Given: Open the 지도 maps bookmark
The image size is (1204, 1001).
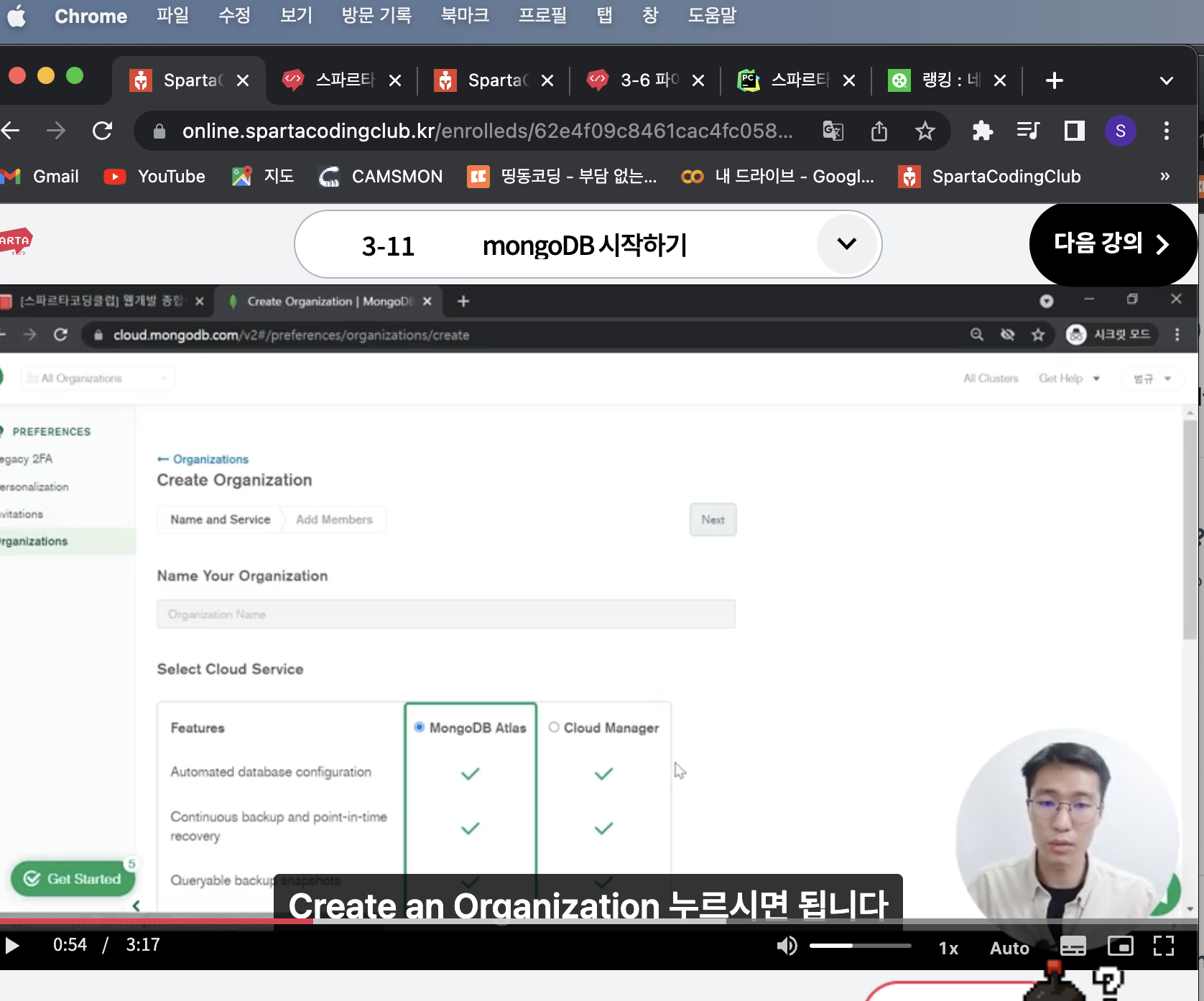Looking at the screenshot, I should pos(263,177).
